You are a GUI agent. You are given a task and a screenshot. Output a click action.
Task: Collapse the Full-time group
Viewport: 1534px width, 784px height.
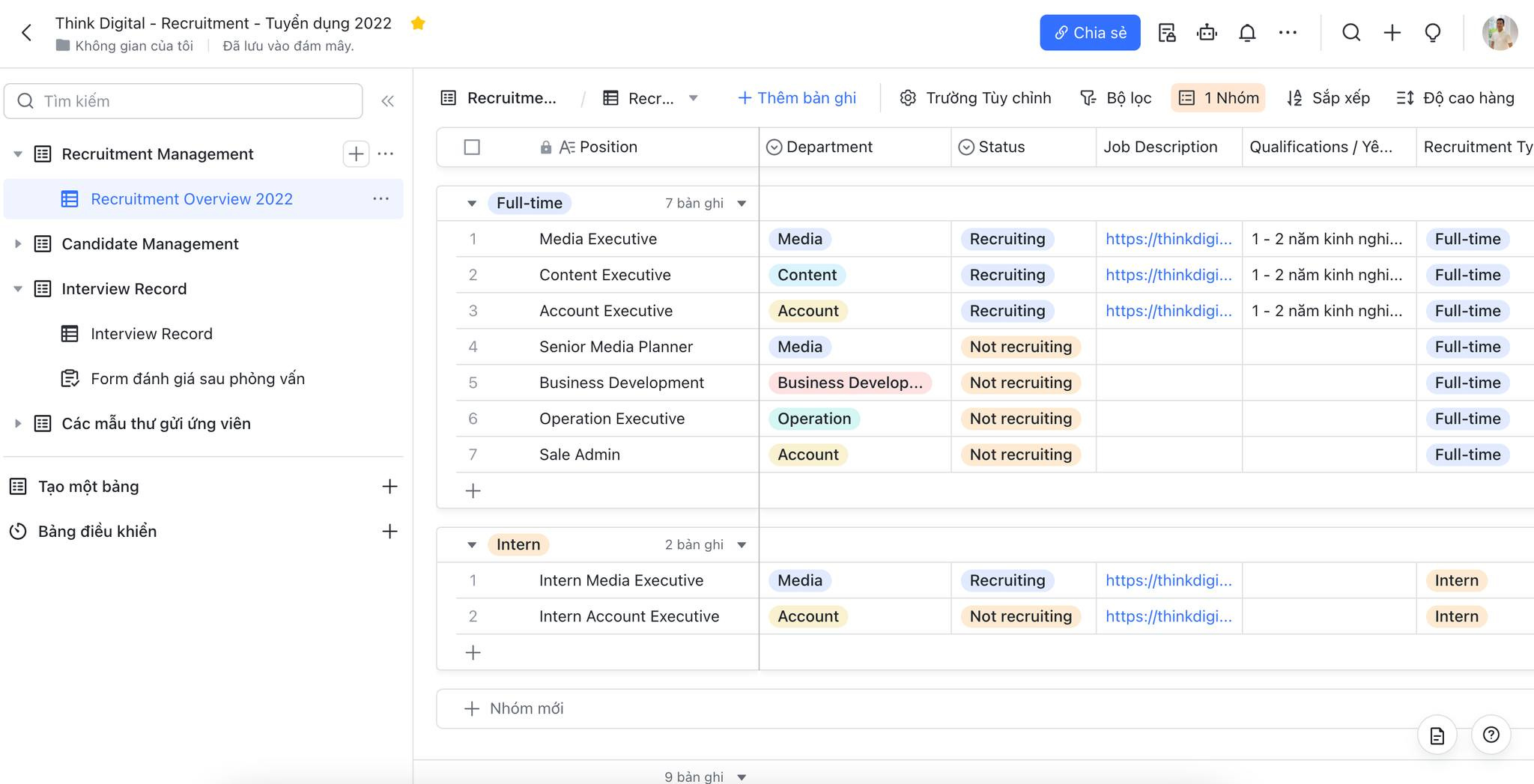point(472,204)
